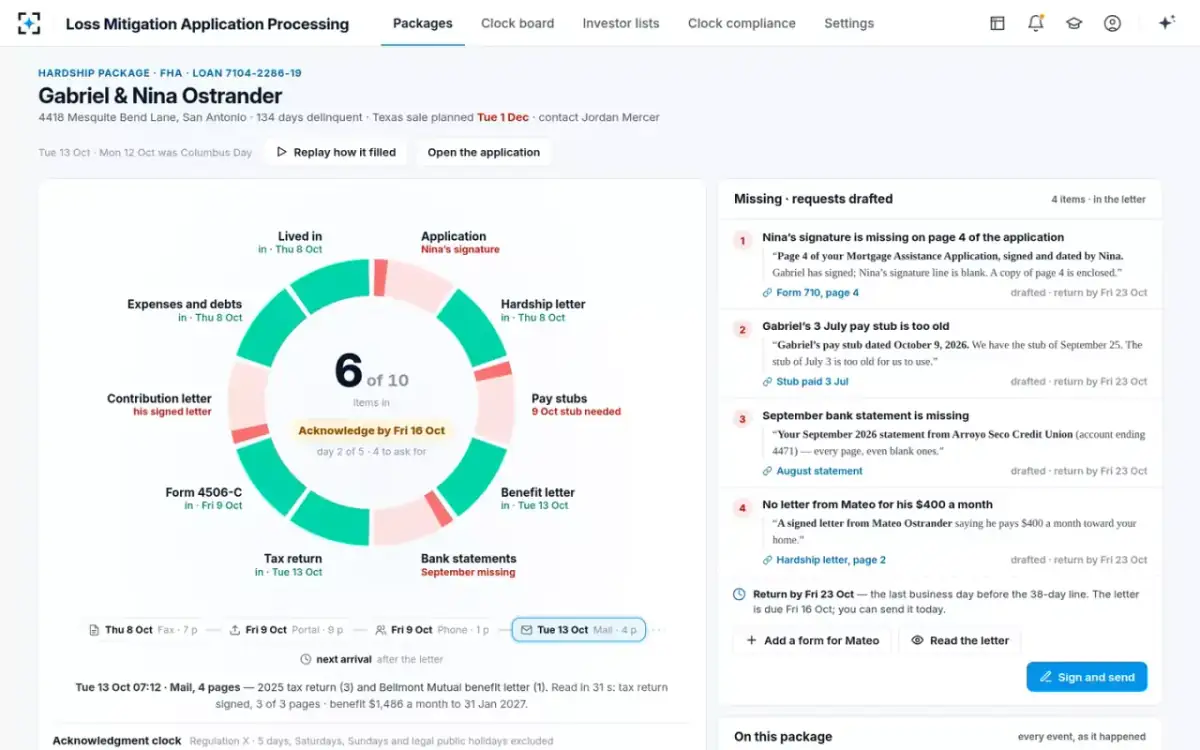Open the Settings tab
This screenshot has width=1200, height=750.
coord(849,23)
